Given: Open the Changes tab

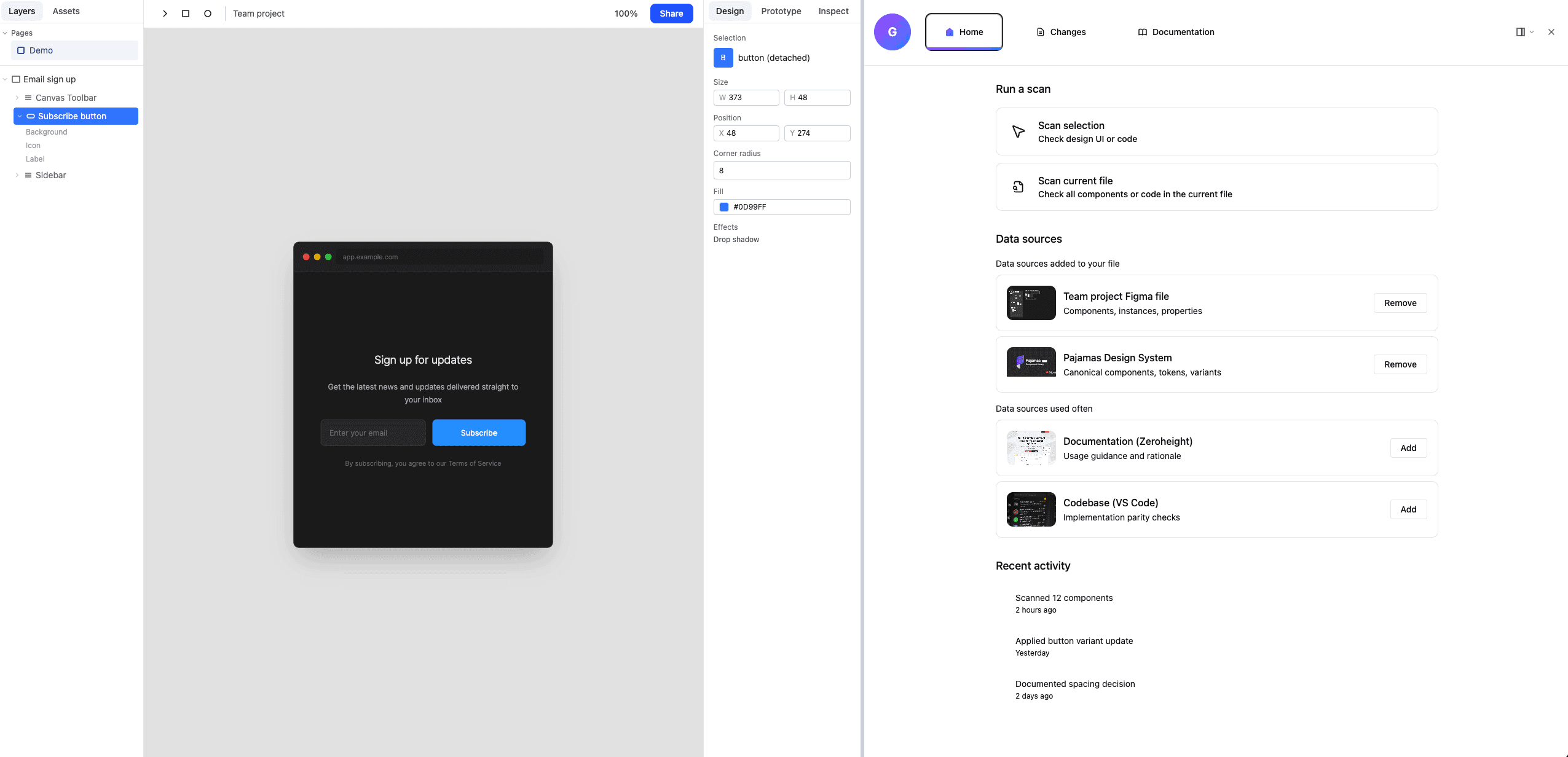Looking at the screenshot, I should (1061, 32).
